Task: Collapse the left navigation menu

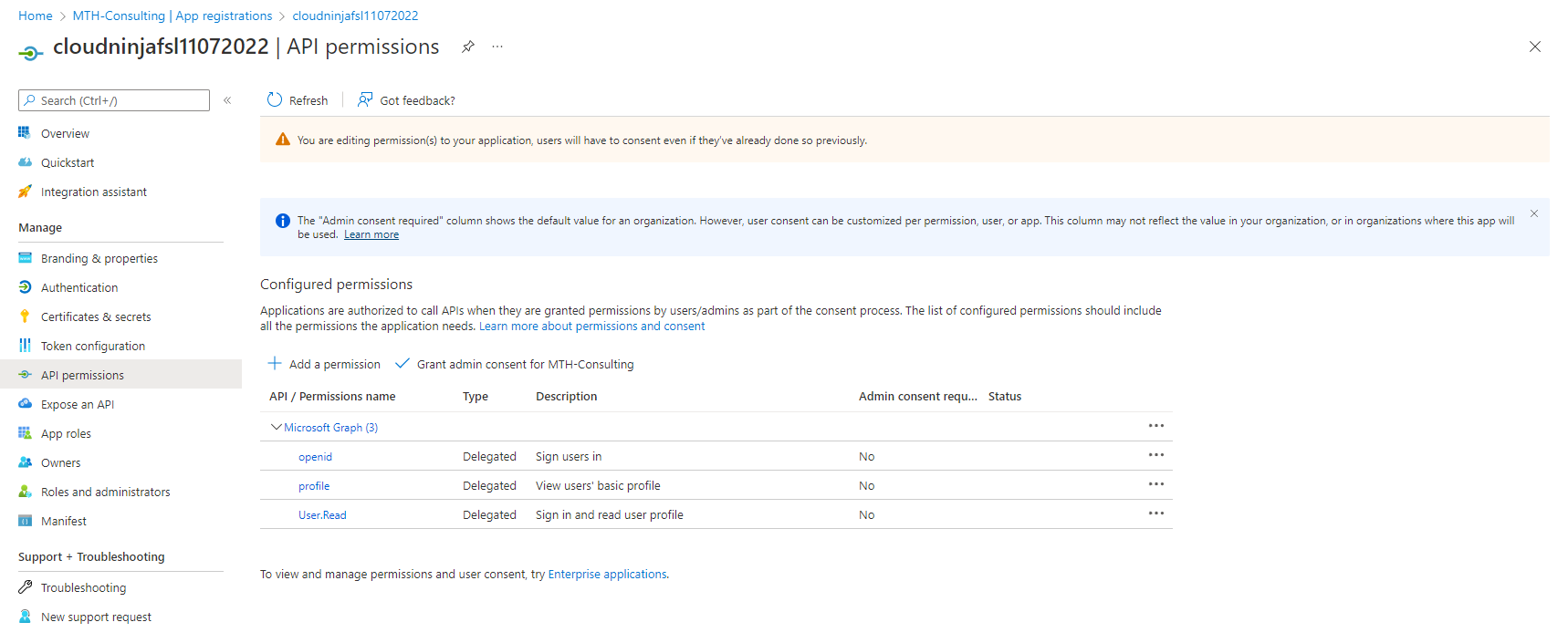Action: coord(227,100)
